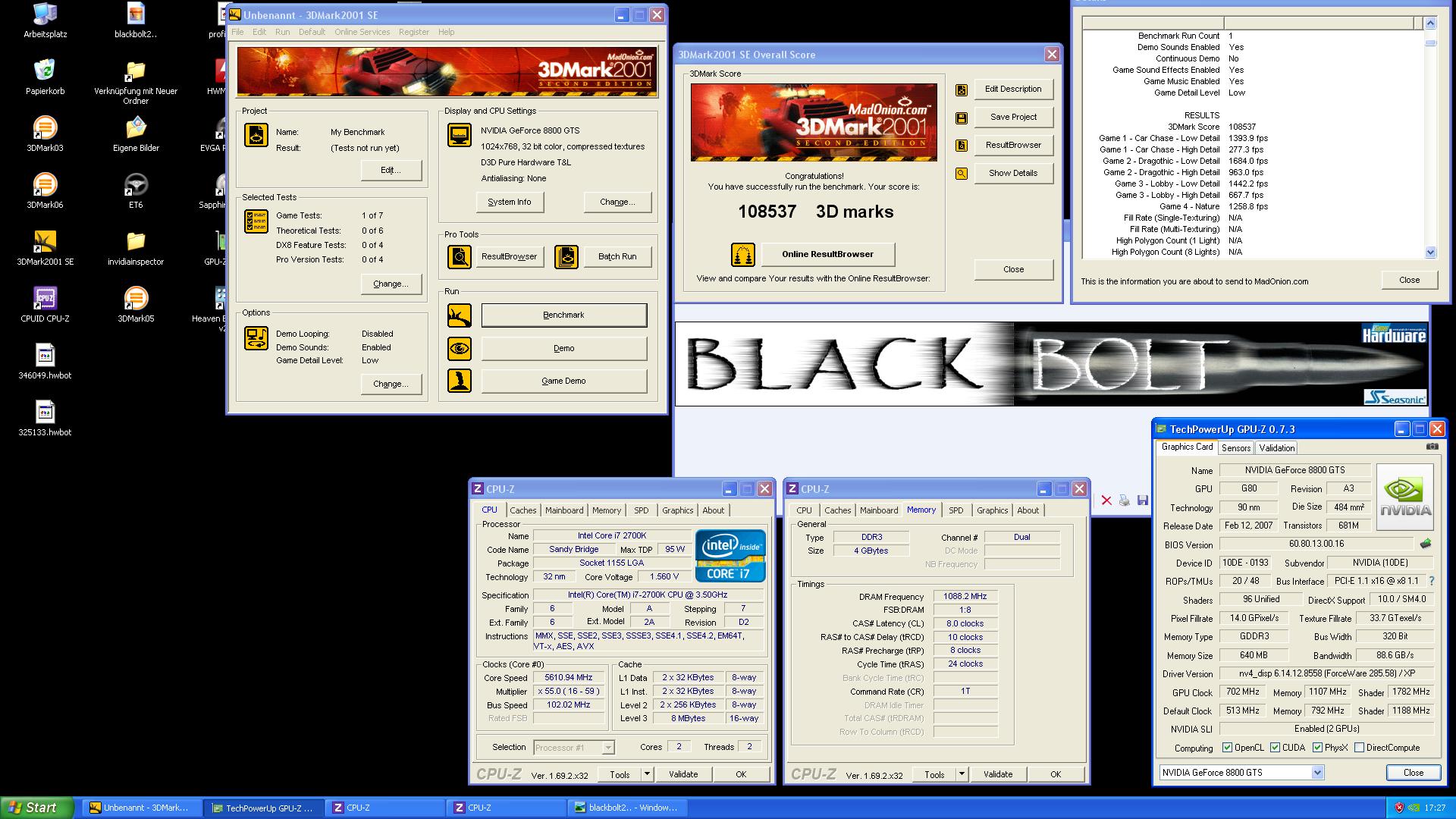This screenshot has height=819, width=1456.
Task: Open 3DMark03 desktop shortcut
Action: [x=45, y=134]
